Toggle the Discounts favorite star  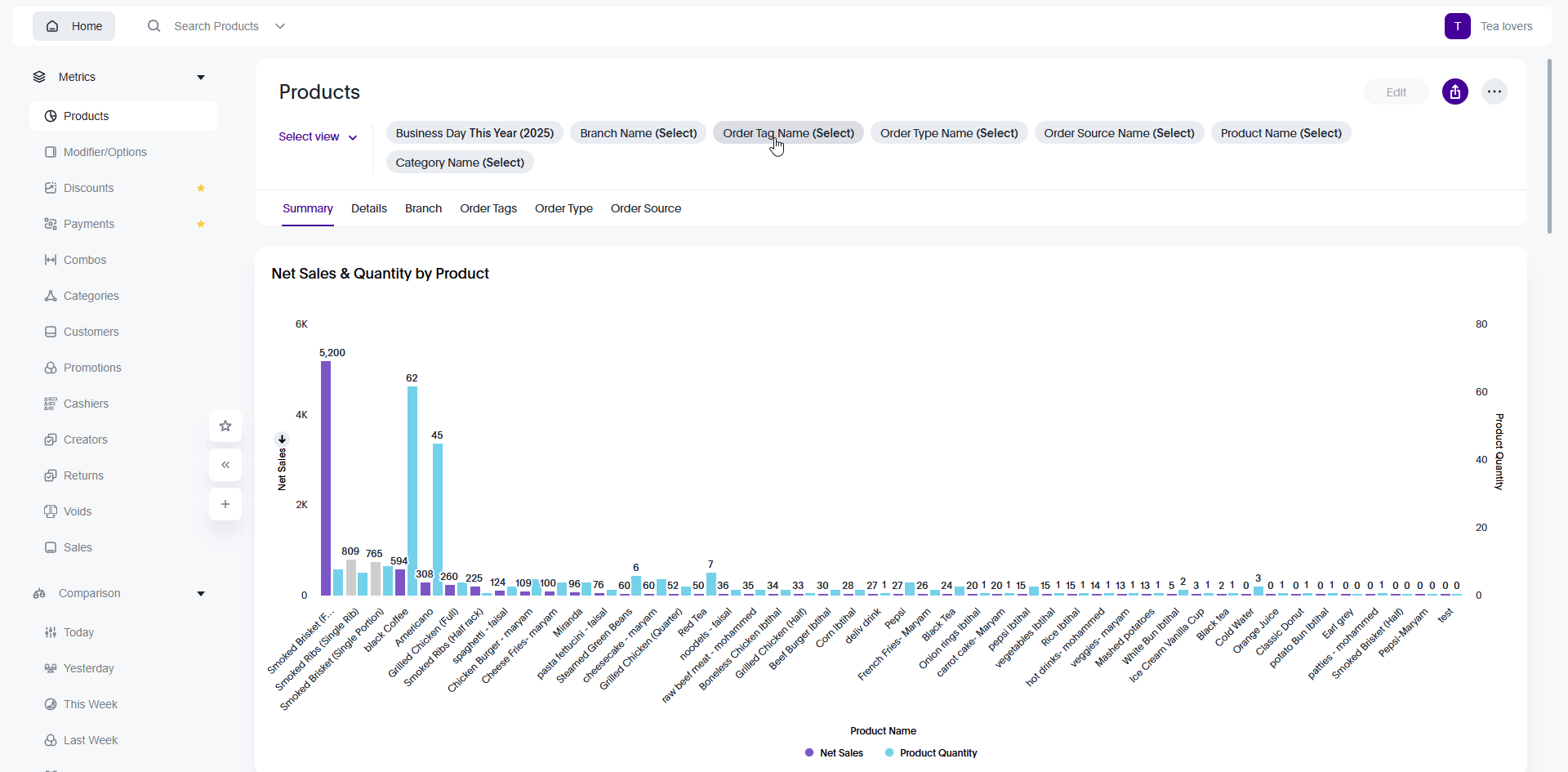coord(201,189)
